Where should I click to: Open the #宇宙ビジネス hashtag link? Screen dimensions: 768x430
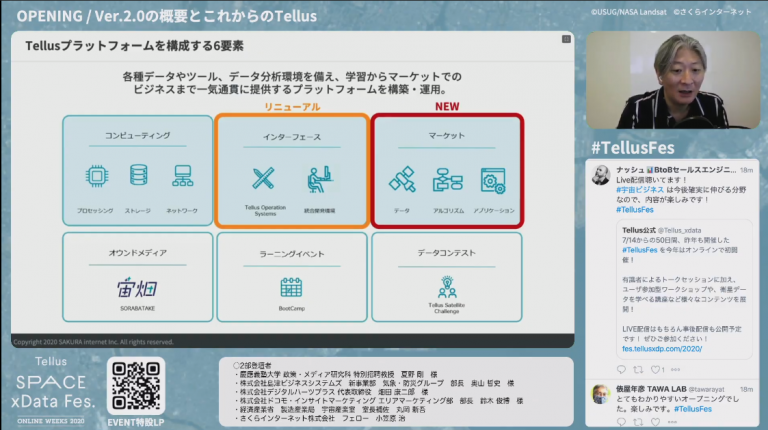click(640, 190)
